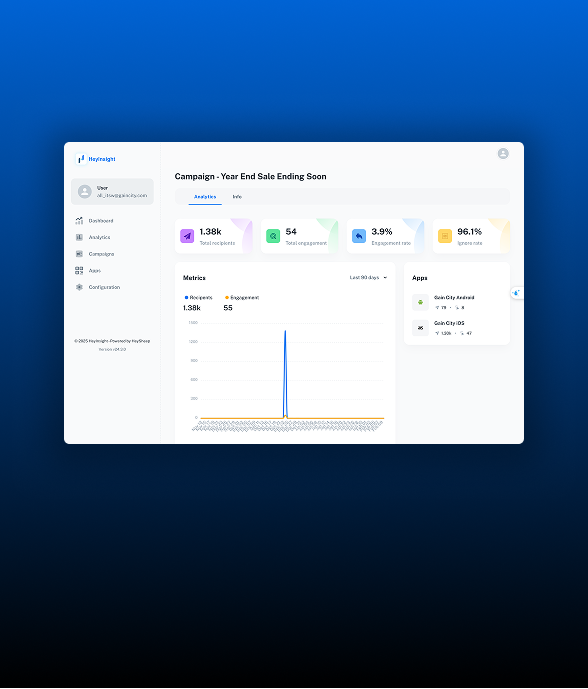The image size is (588, 689).
Task: Toggle the Engagement series in chart legend
Action: click(x=242, y=297)
